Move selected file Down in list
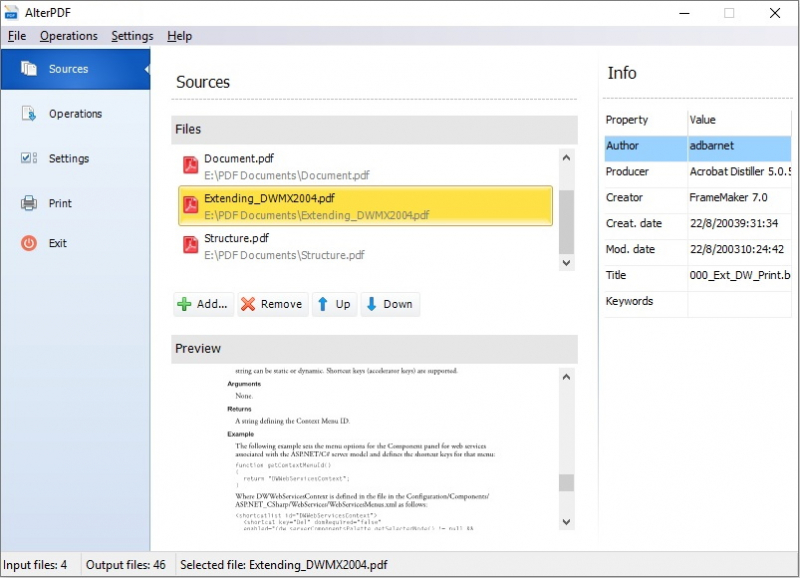The image size is (800, 578). (388, 304)
